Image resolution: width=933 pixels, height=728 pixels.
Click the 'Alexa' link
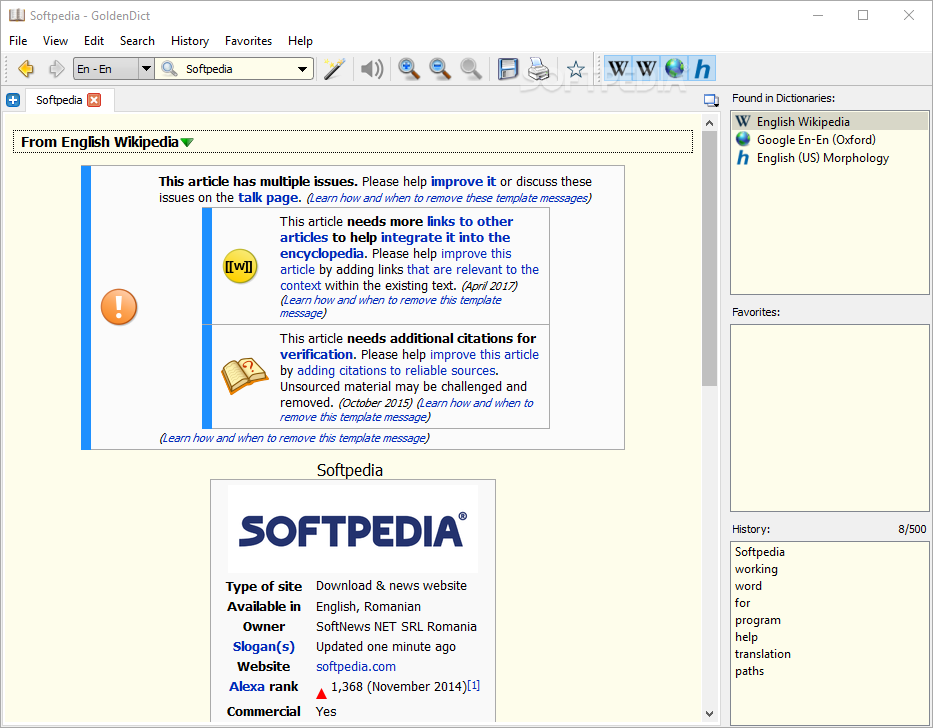click(247, 686)
